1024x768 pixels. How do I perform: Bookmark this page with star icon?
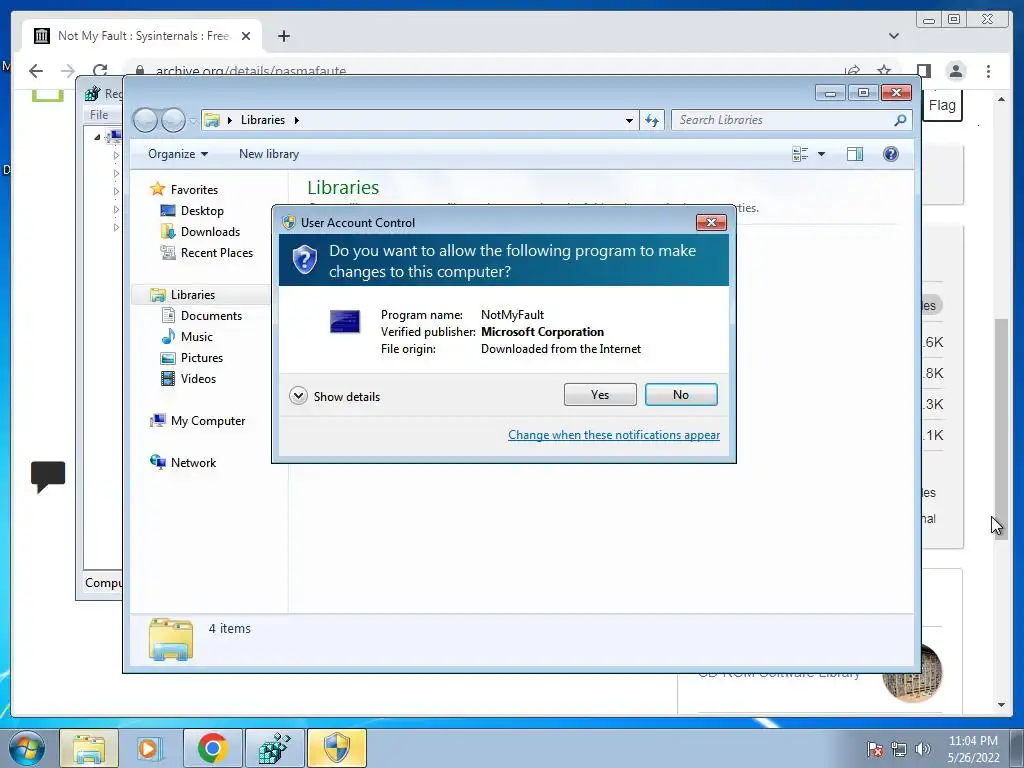click(x=884, y=71)
